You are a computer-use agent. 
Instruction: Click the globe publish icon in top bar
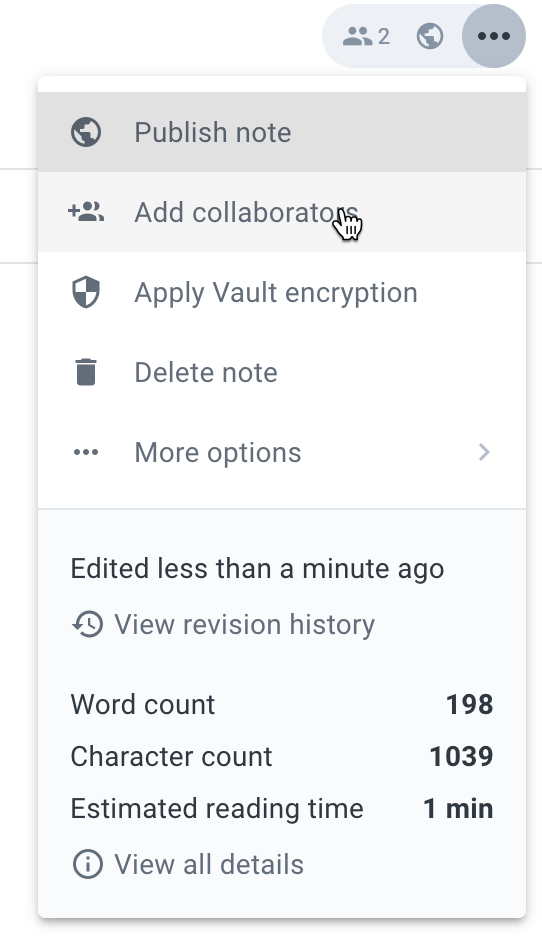(430, 36)
